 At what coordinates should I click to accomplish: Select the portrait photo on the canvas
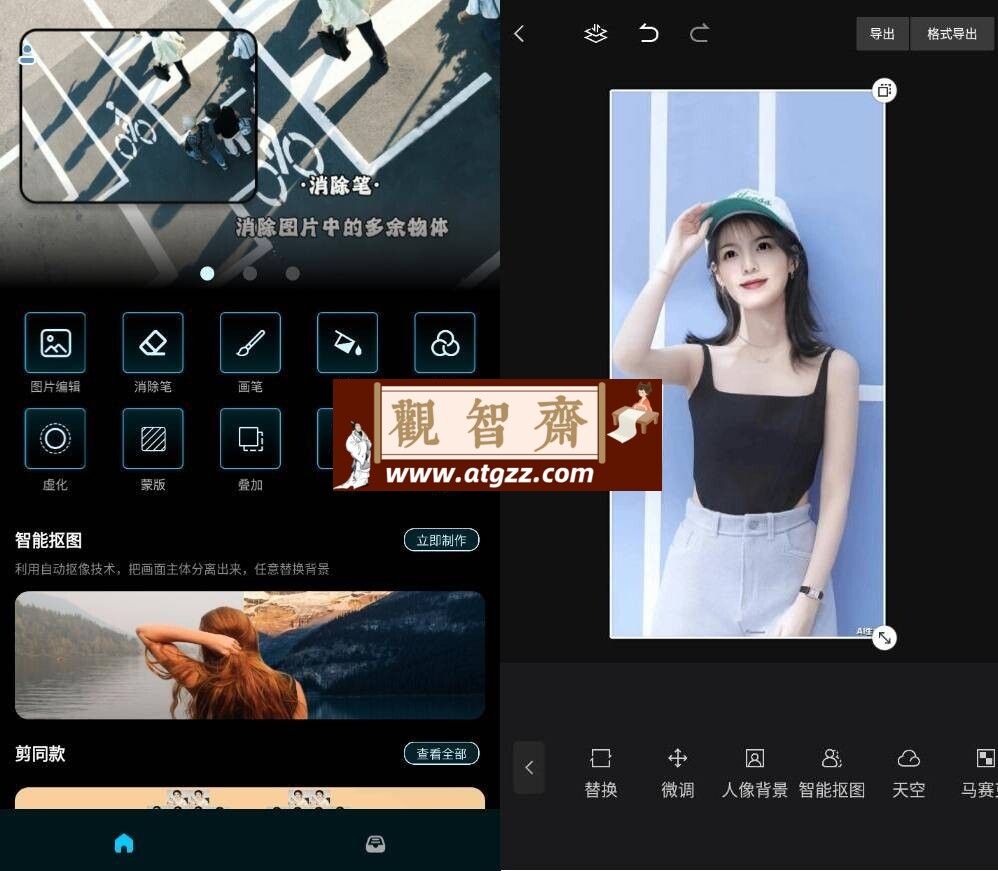[x=747, y=364]
